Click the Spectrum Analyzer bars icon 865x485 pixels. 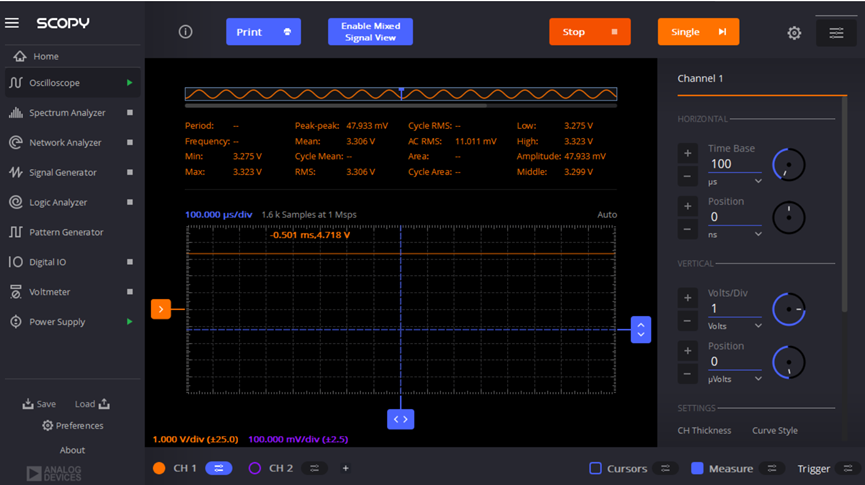[x=15, y=113]
